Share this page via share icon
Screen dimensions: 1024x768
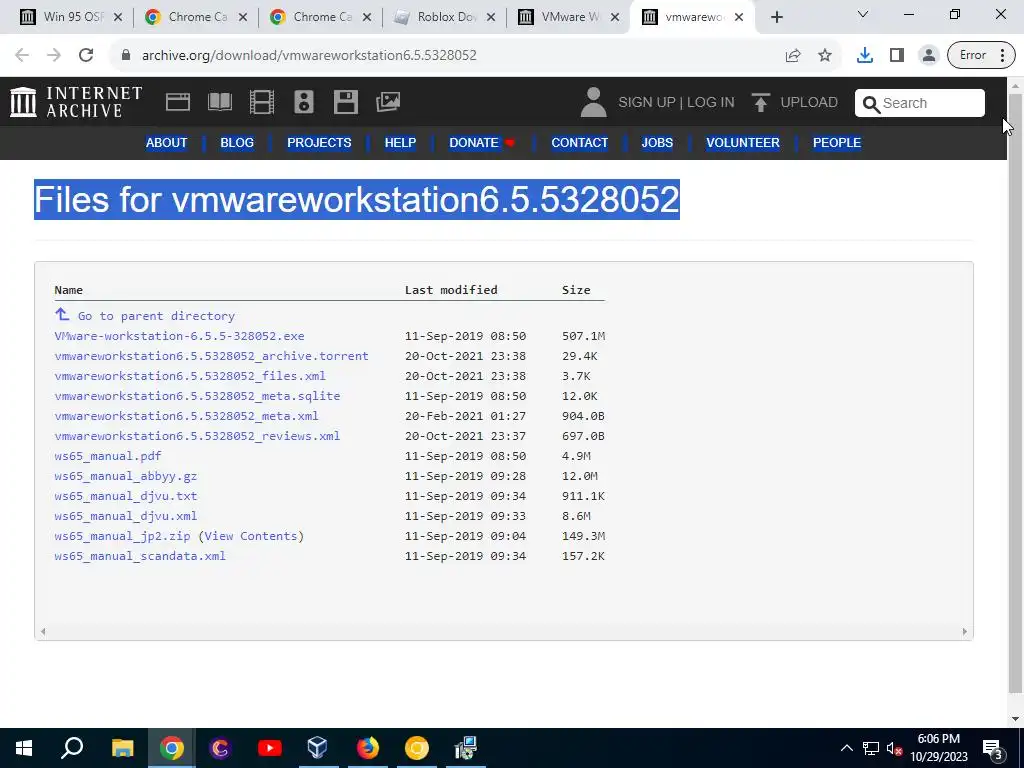click(793, 55)
